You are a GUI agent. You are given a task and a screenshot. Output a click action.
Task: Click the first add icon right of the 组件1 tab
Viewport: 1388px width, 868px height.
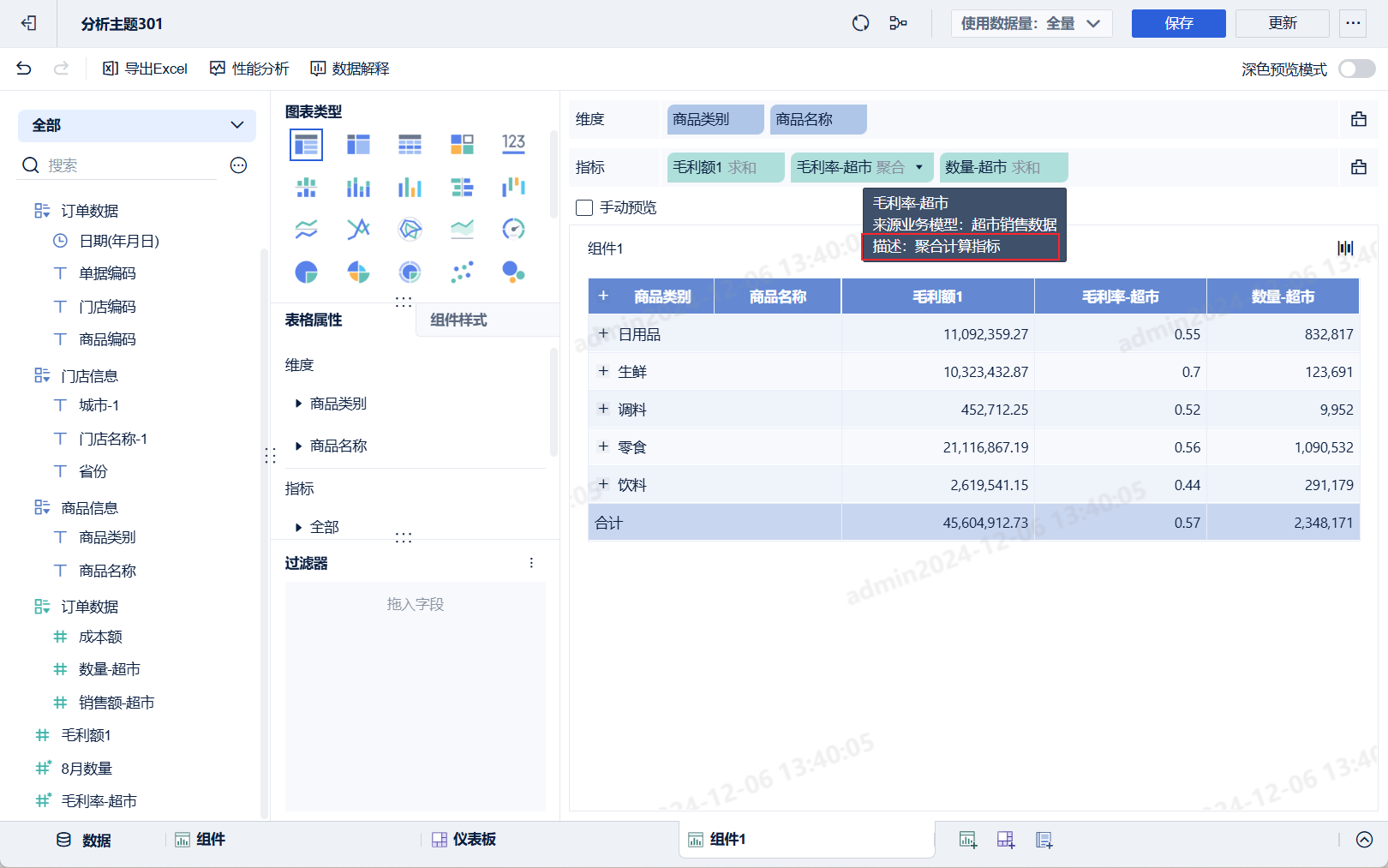coord(968,840)
